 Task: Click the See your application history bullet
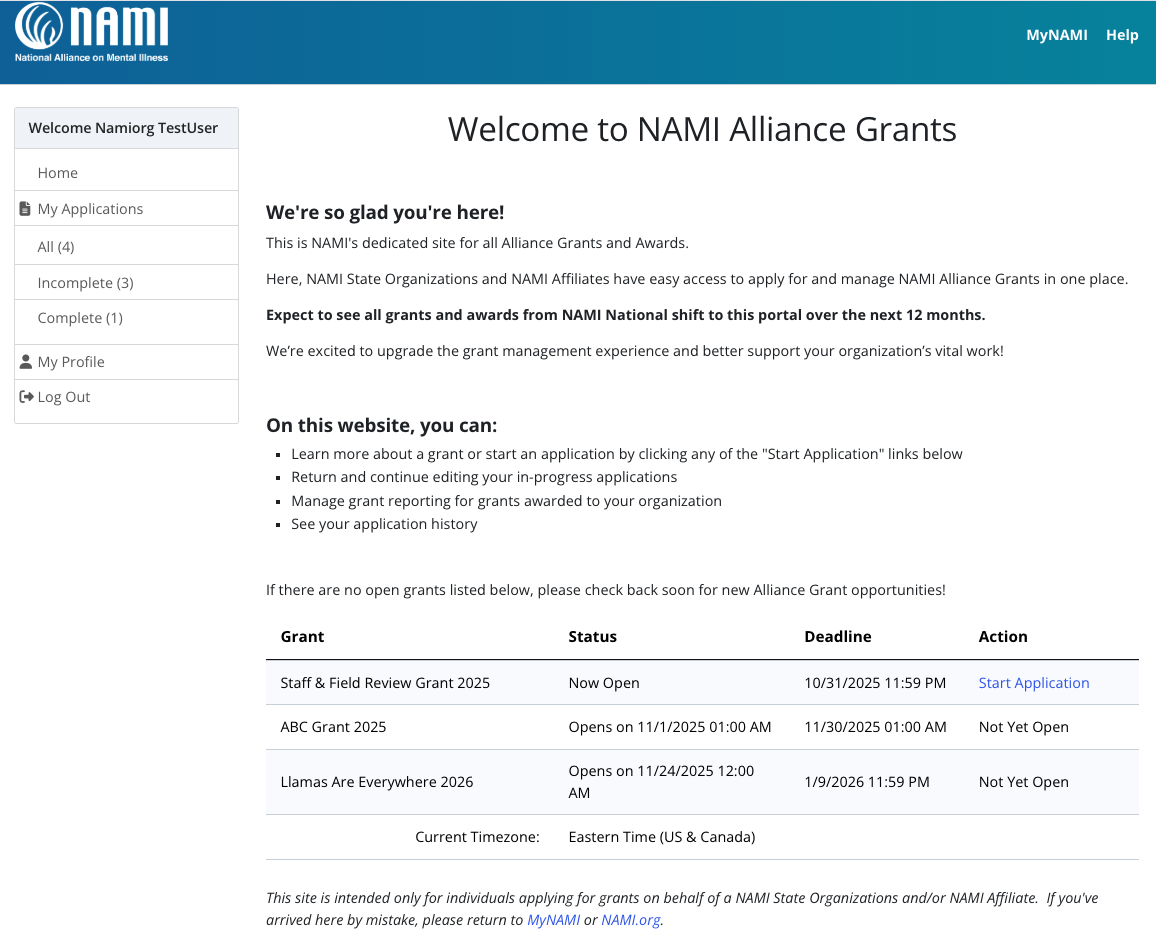(384, 524)
